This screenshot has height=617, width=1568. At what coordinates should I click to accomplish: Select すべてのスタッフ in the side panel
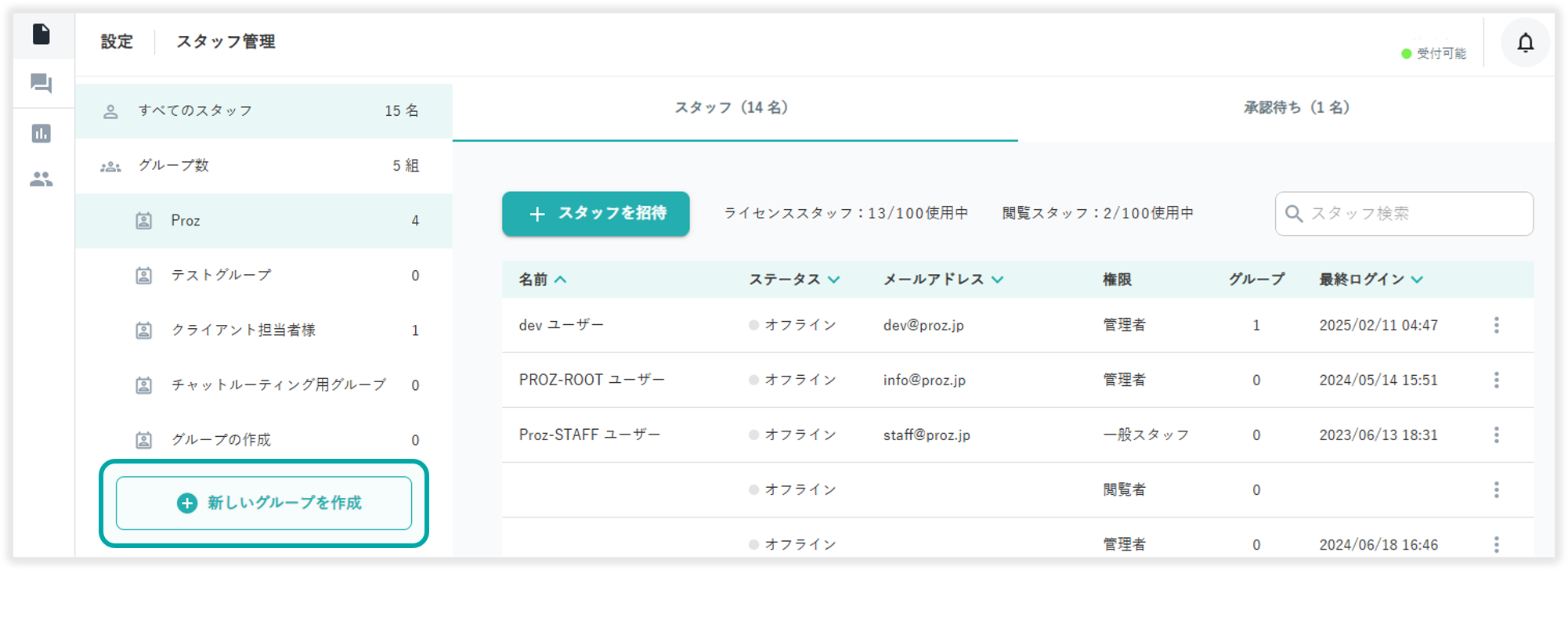point(264,111)
